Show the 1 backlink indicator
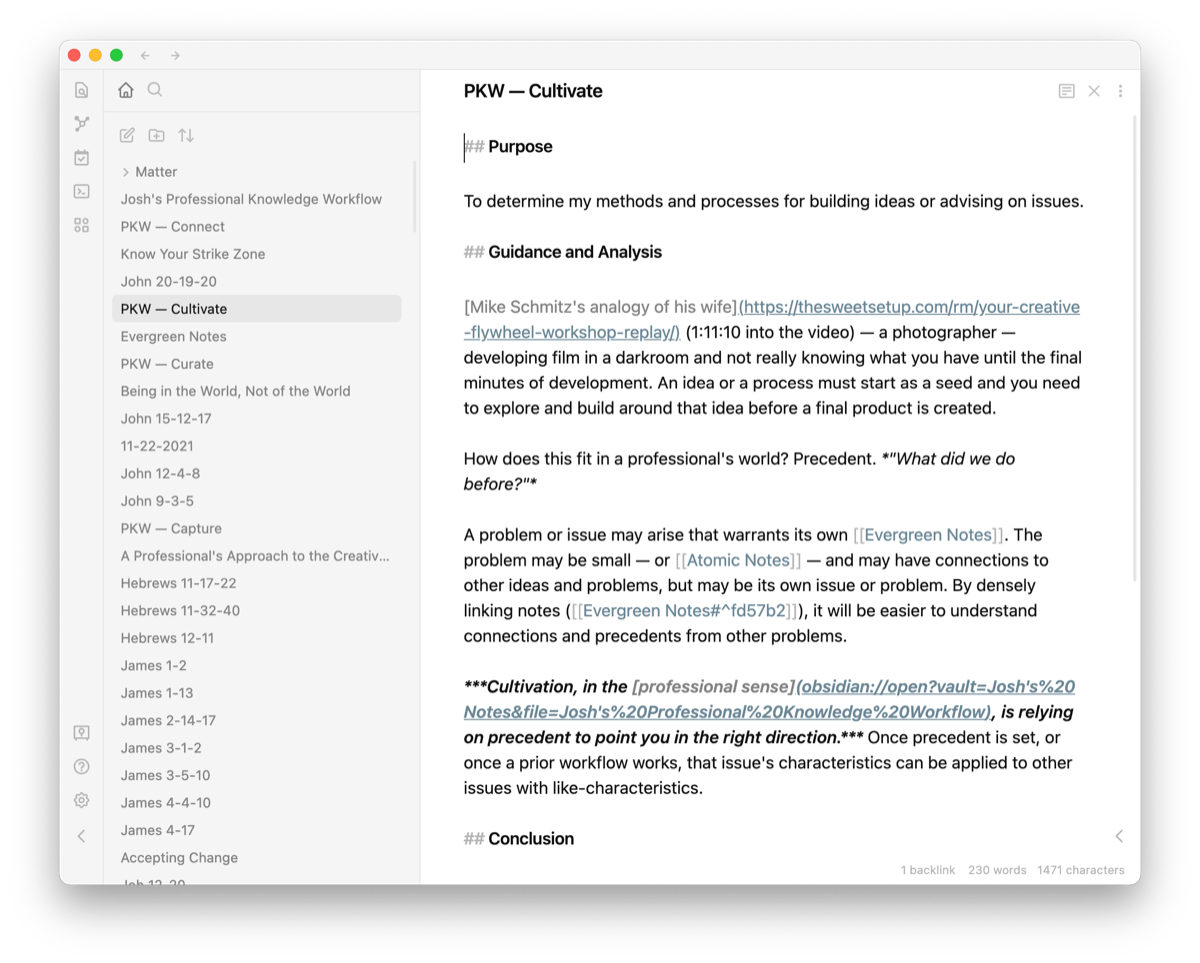 click(928, 870)
